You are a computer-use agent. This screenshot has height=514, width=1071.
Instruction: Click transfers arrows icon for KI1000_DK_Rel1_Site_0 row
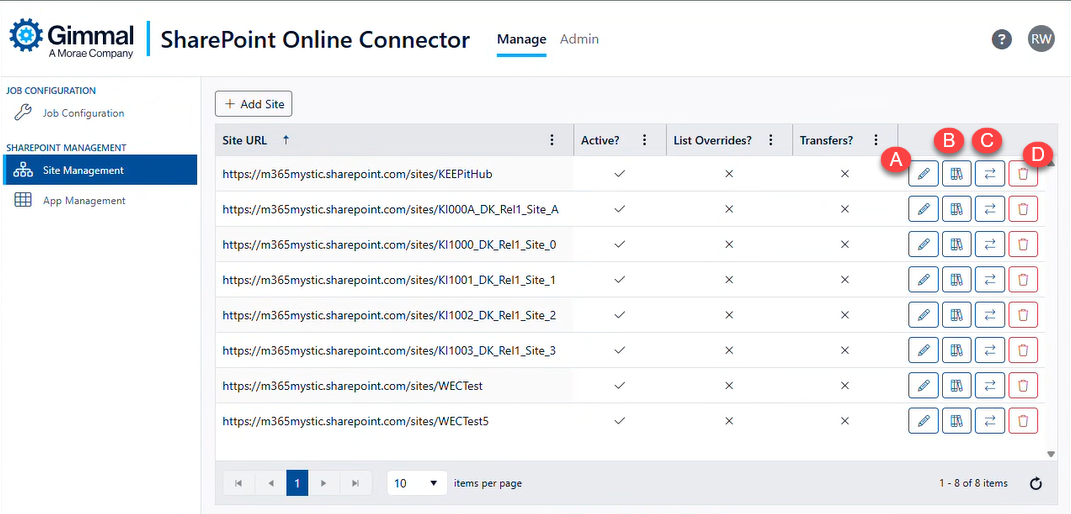(x=989, y=244)
